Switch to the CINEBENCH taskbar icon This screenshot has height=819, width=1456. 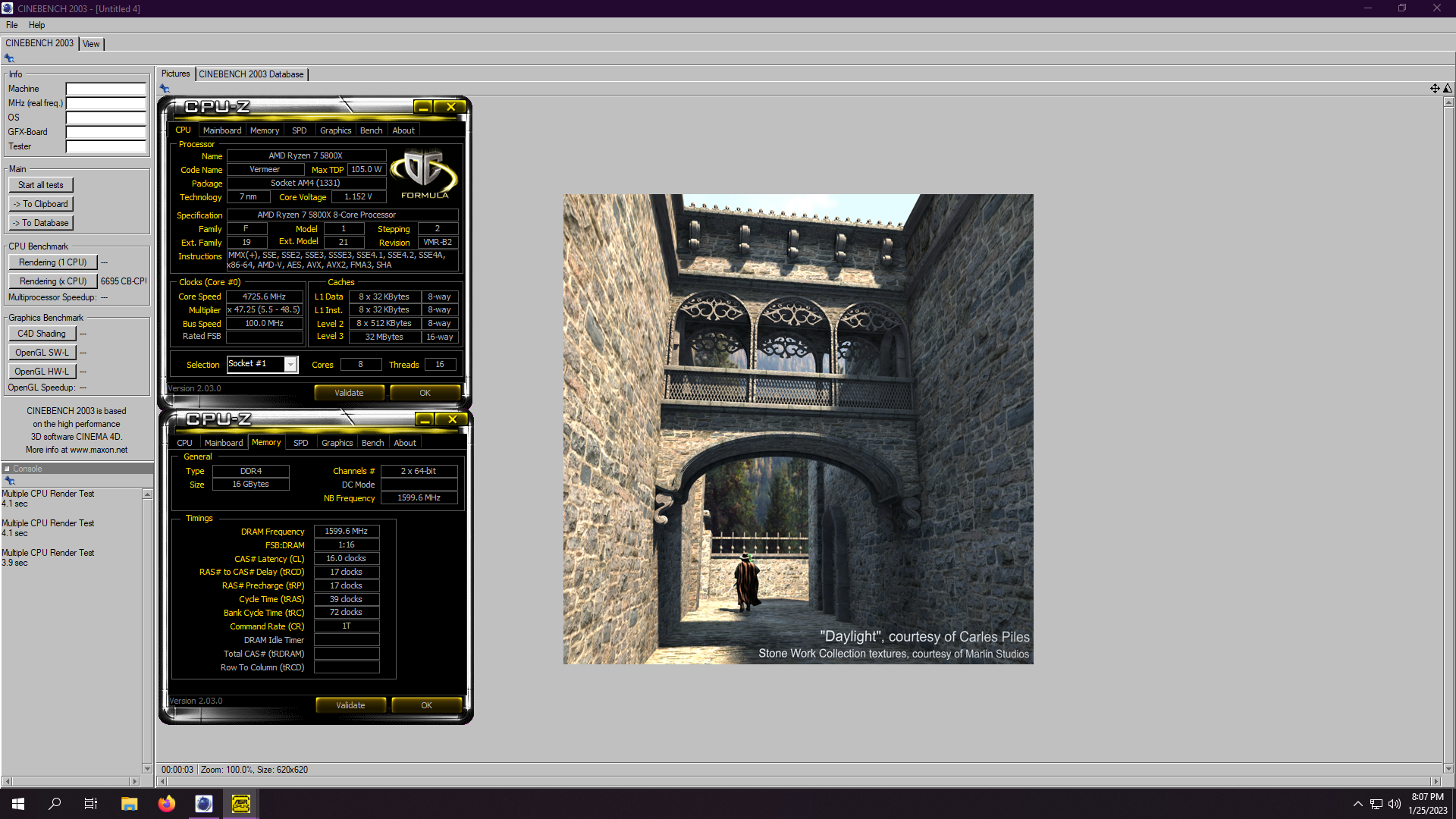(204, 804)
